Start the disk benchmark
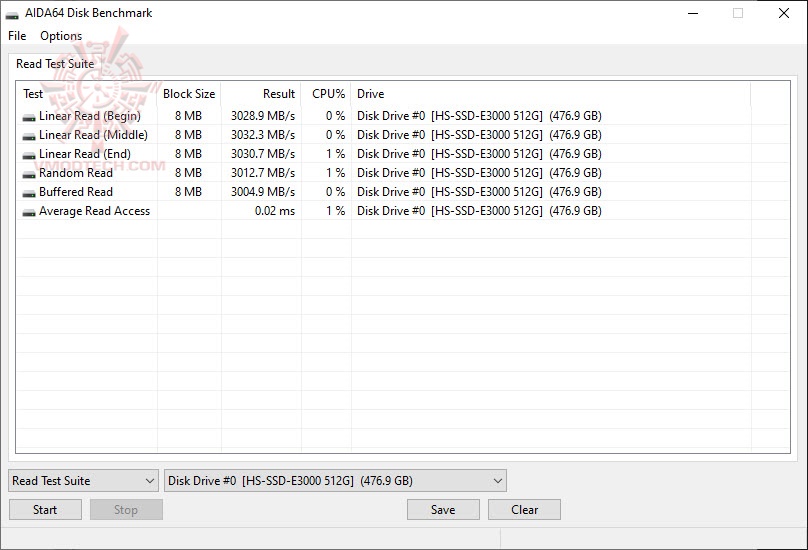Screen dimensions: 808x550 [45, 509]
